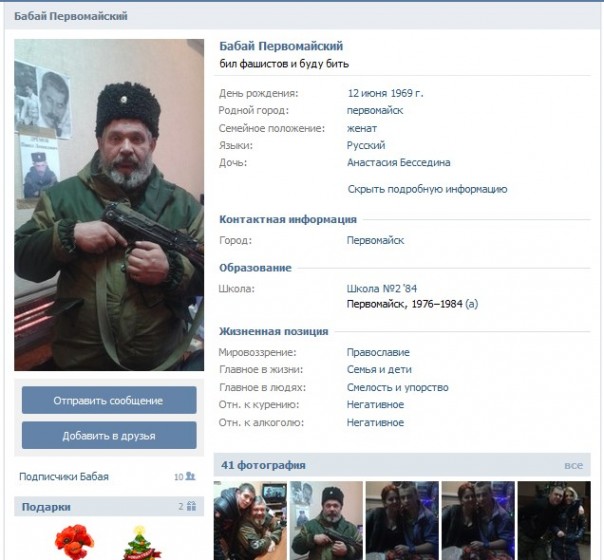Open the Подарки section header
This screenshot has width=604, height=560.
click(46, 507)
